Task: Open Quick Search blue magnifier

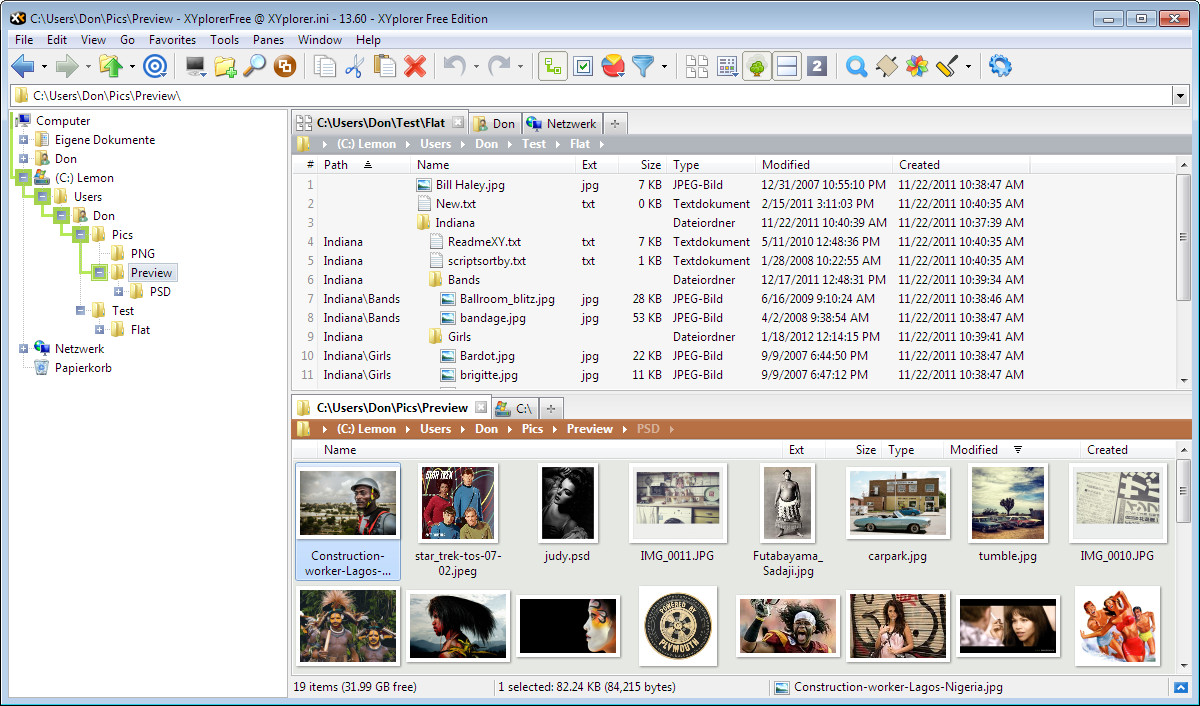Action: point(856,67)
